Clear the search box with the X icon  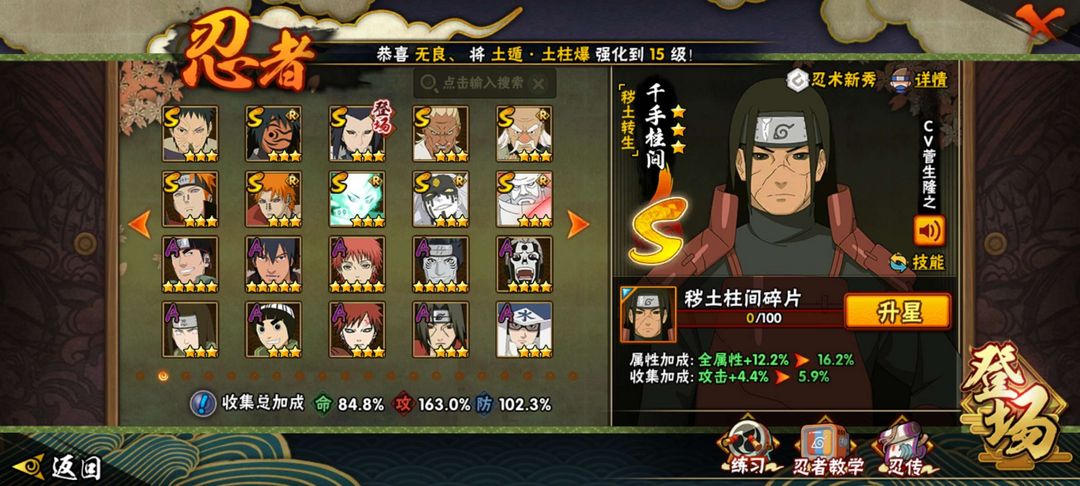pyautogui.click(x=538, y=84)
